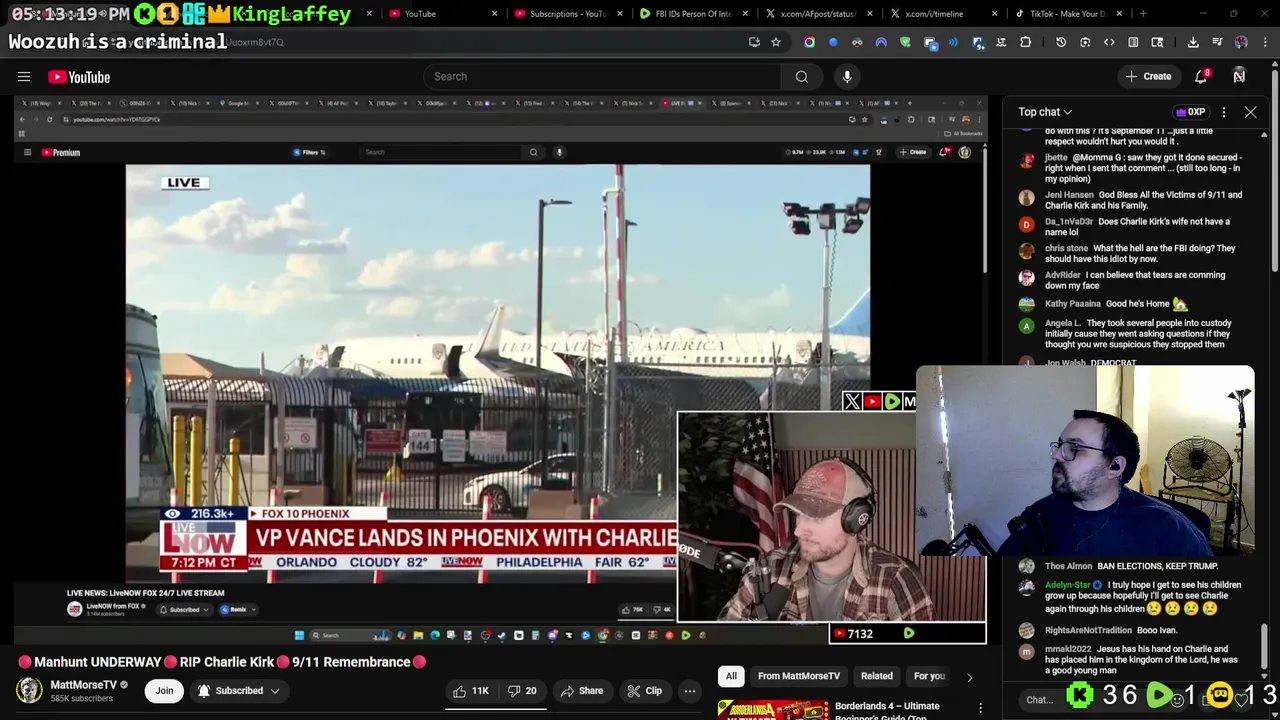This screenshot has height=720, width=1280.
Task: Close the x.com/i/timeline tab
Action: pyautogui.click(x=995, y=14)
